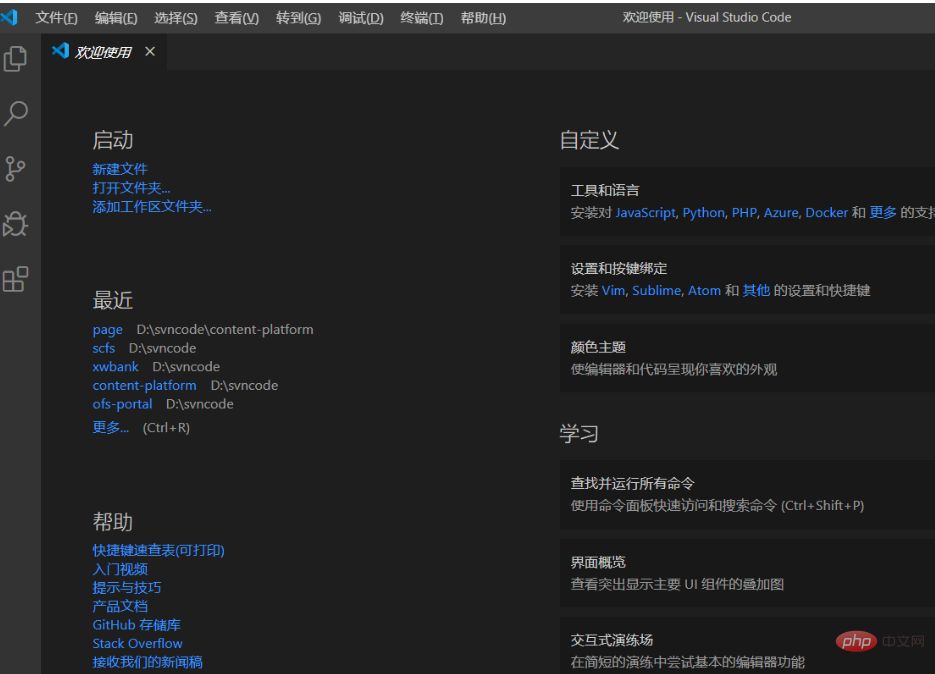
Task: Click the 打开文件夹... link
Action: (131, 188)
